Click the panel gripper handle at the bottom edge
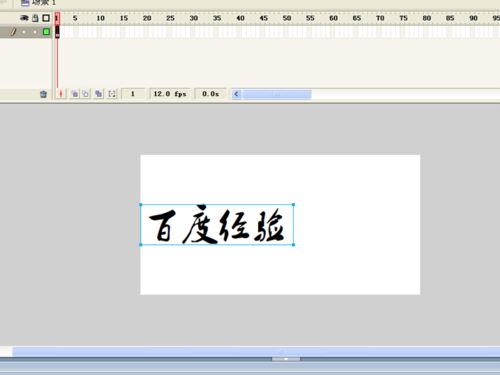The image size is (500, 375). (x=286, y=359)
